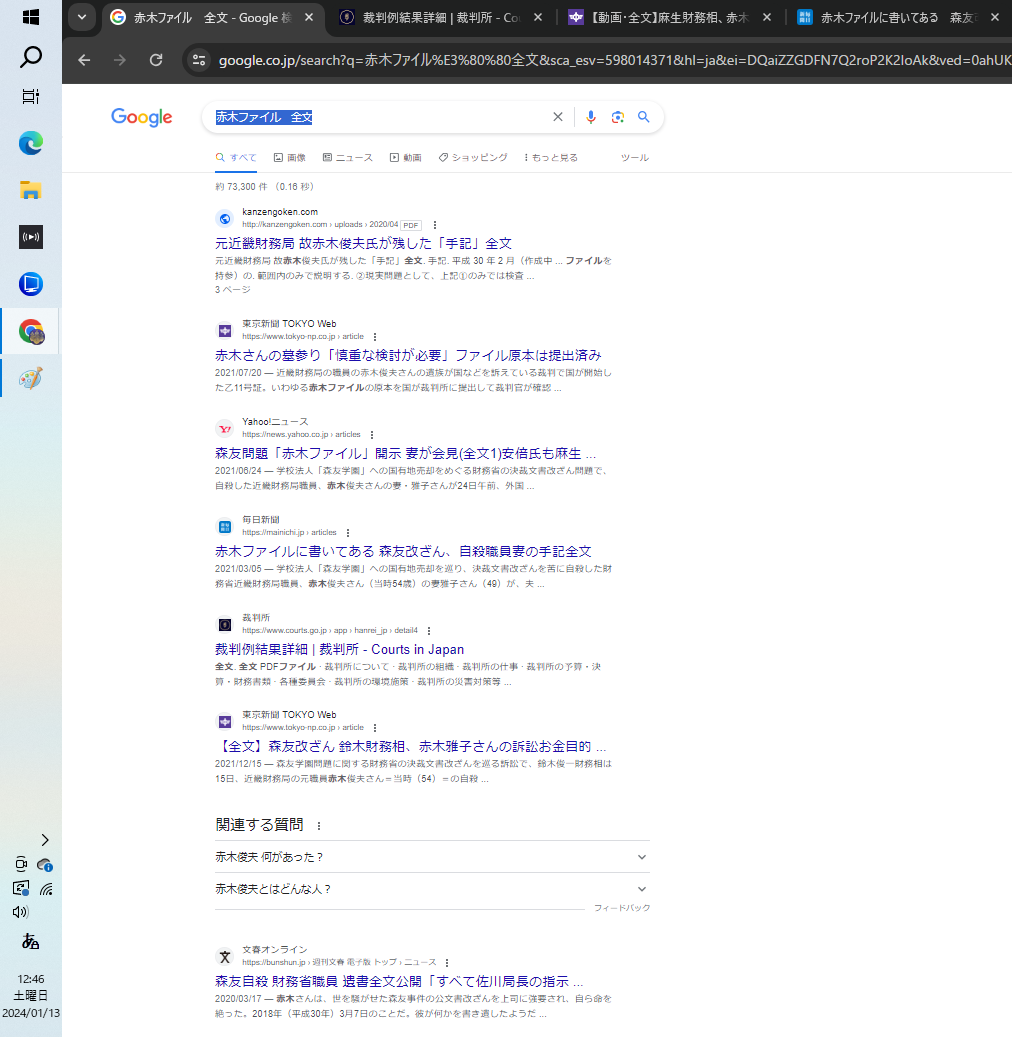Open the Windows Start menu
The height and width of the screenshot is (1037, 1012).
click(x=30, y=17)
